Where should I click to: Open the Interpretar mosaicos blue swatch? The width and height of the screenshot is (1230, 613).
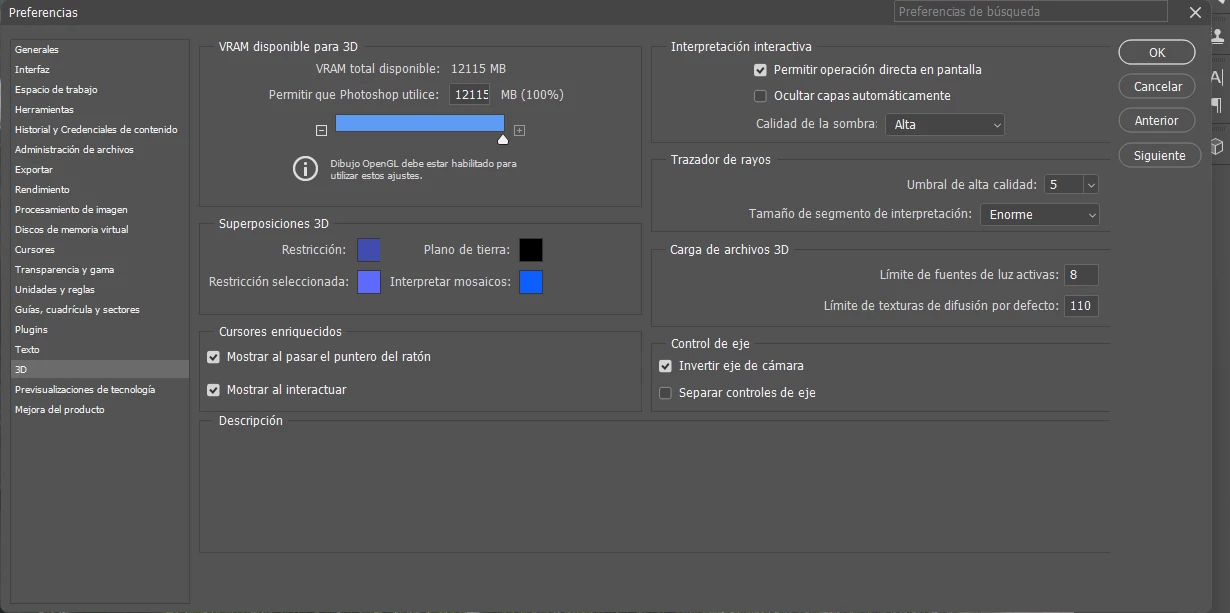click(531, 282)
